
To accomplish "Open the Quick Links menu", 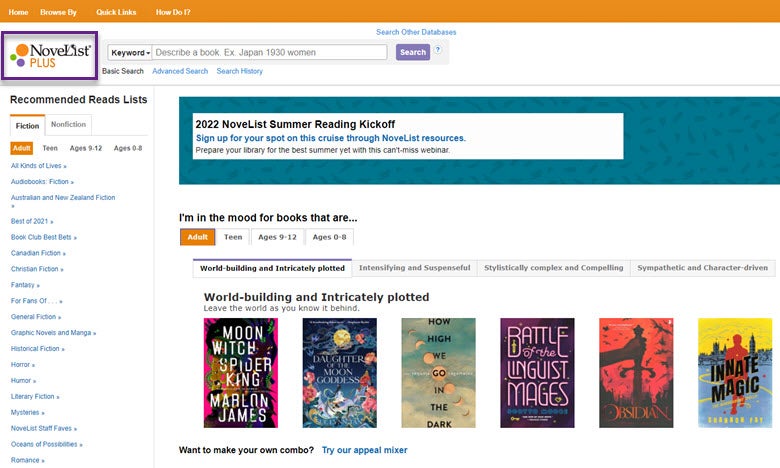I will coord(117,12).
